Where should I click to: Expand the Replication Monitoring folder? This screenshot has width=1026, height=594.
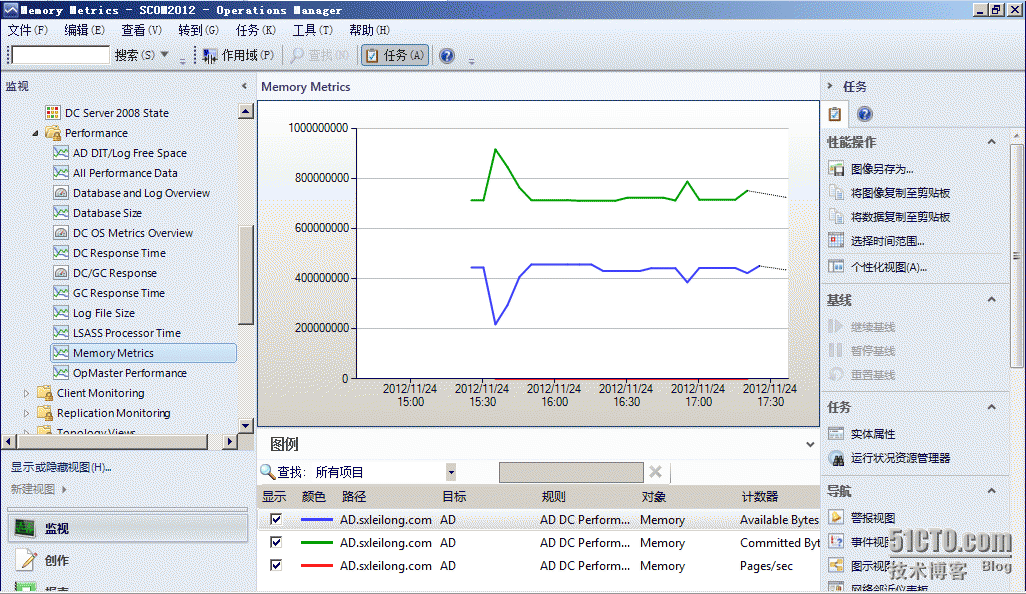coord(26,413)
